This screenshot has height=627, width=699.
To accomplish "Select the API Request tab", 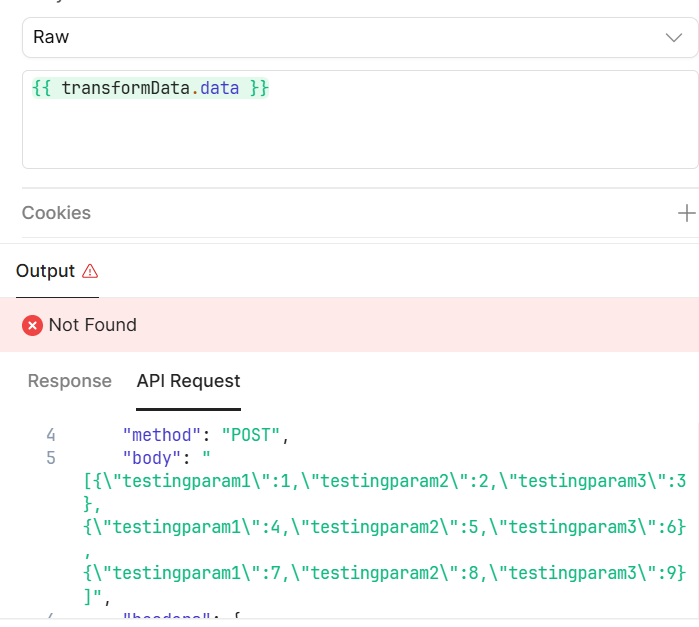I will pyautogui.click(x=188, y=381).
